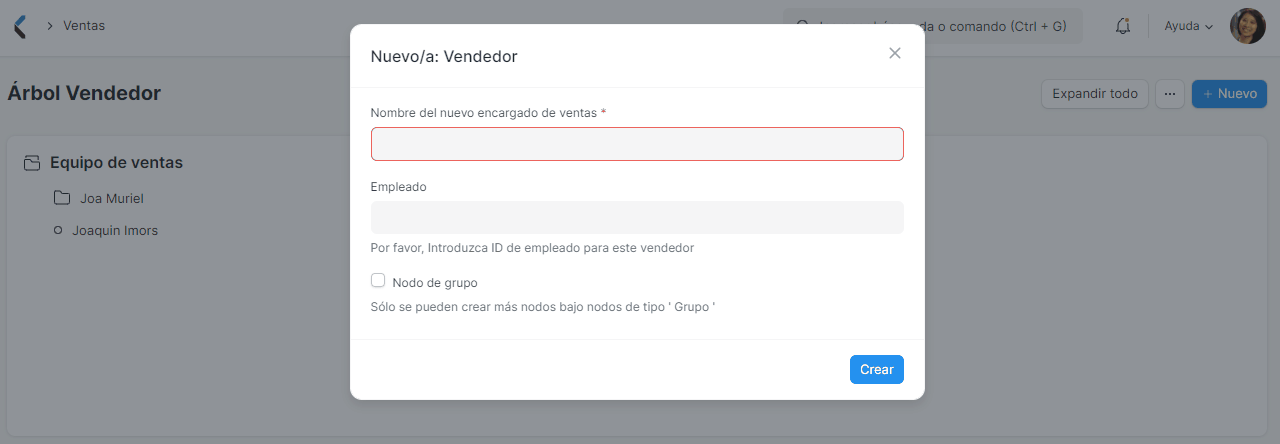Focus the Empleado input field
Screen dimensions: 1280x444
pyautogui.click(x=637, y=218)
